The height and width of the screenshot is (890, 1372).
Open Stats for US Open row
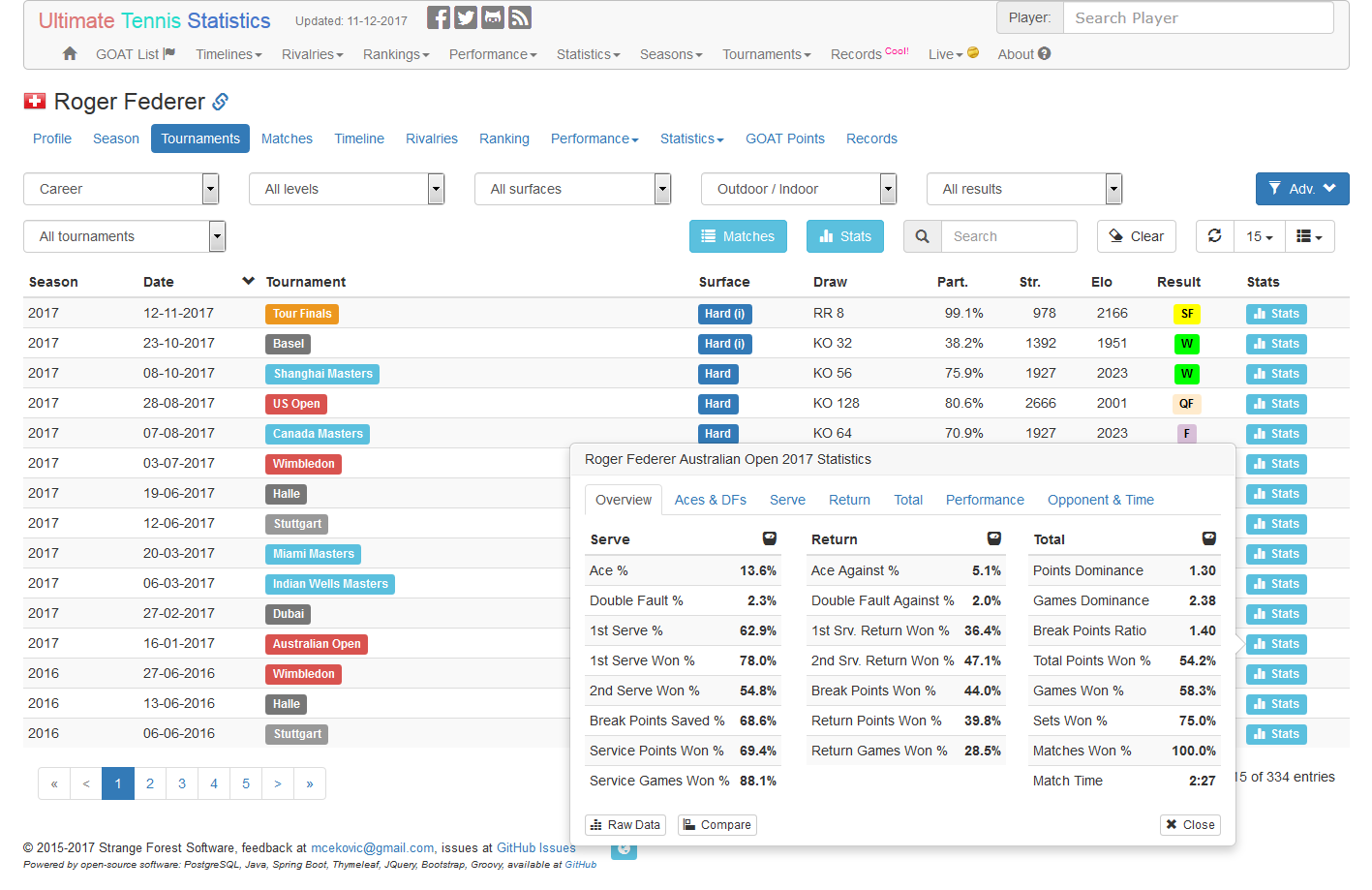coord(1276,404)
